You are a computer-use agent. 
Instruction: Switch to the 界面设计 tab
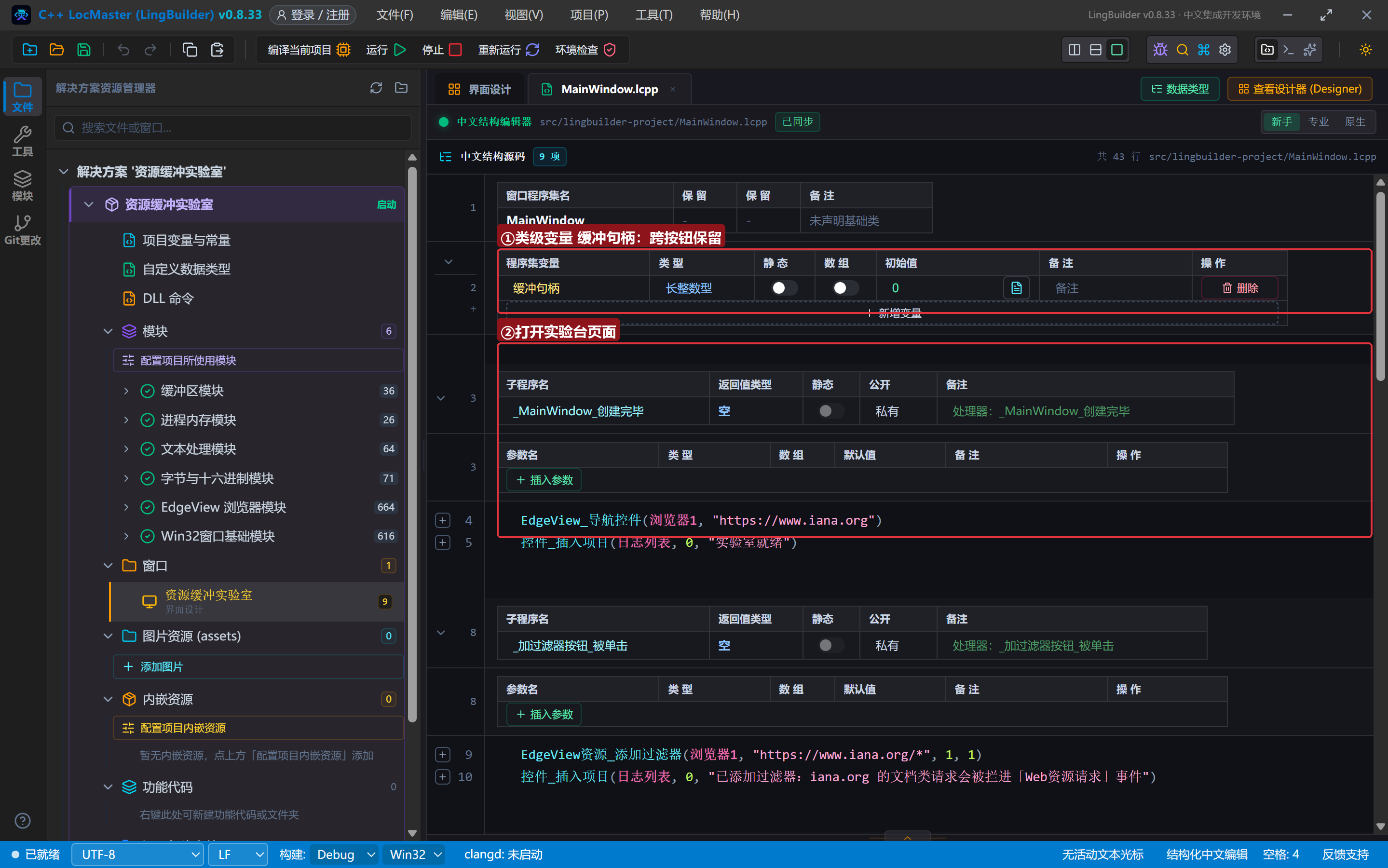coord(479,89)
